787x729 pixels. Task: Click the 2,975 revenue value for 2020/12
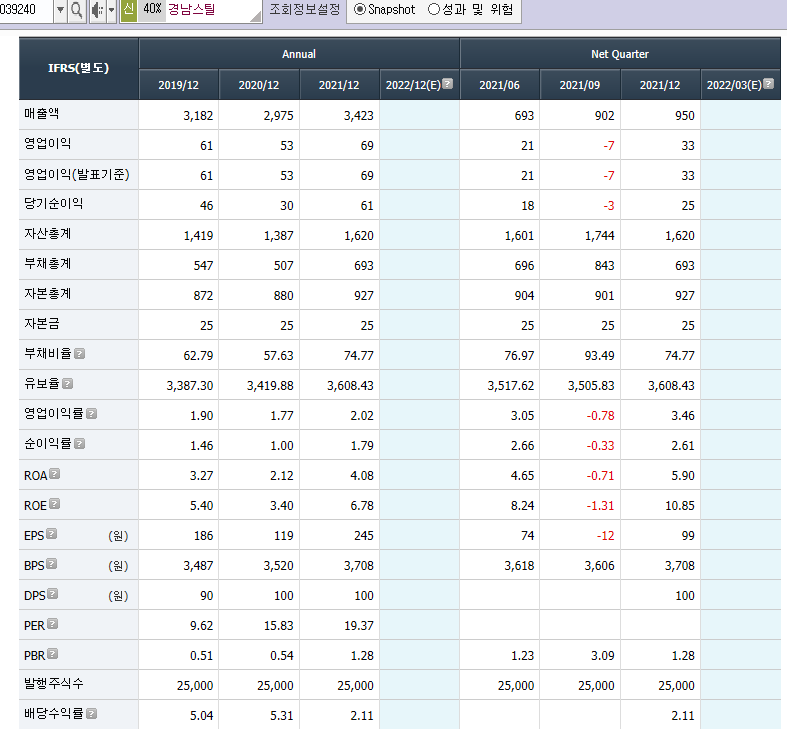(x=279, y=116)
